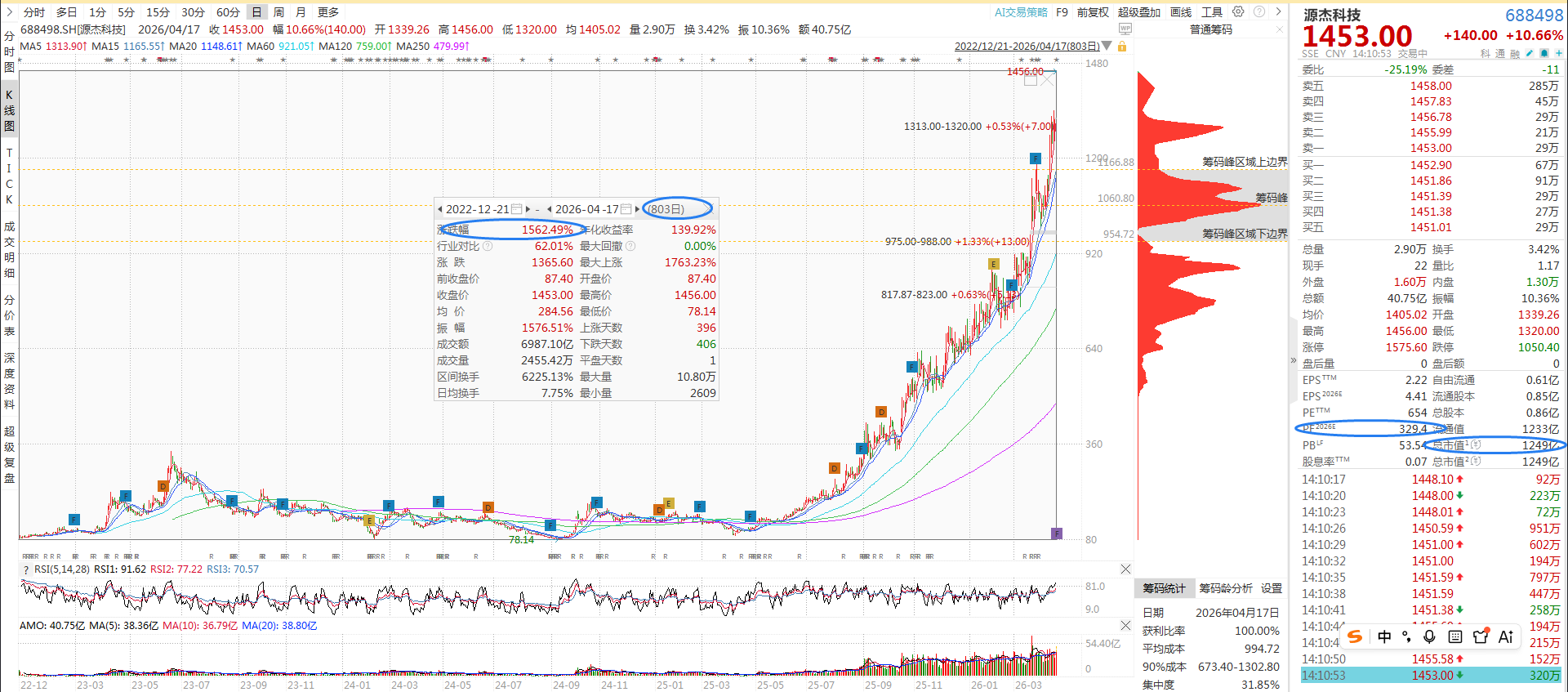Expand date range dropdown triangle above chart
1568x692 pixels.
(x=1107, y=47)
